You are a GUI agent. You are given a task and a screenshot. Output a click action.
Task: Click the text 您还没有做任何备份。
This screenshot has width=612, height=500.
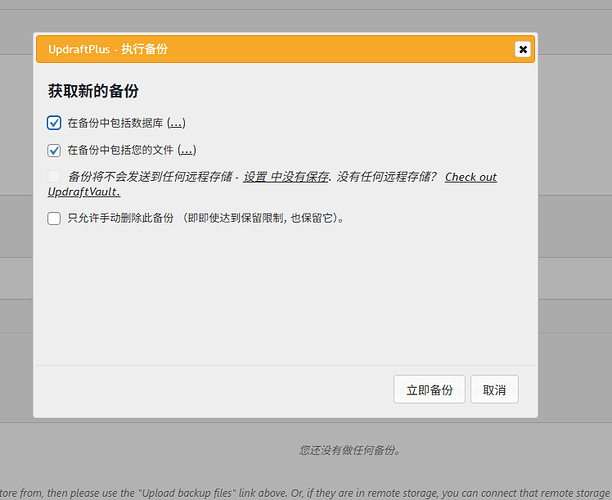click(350, 450)
